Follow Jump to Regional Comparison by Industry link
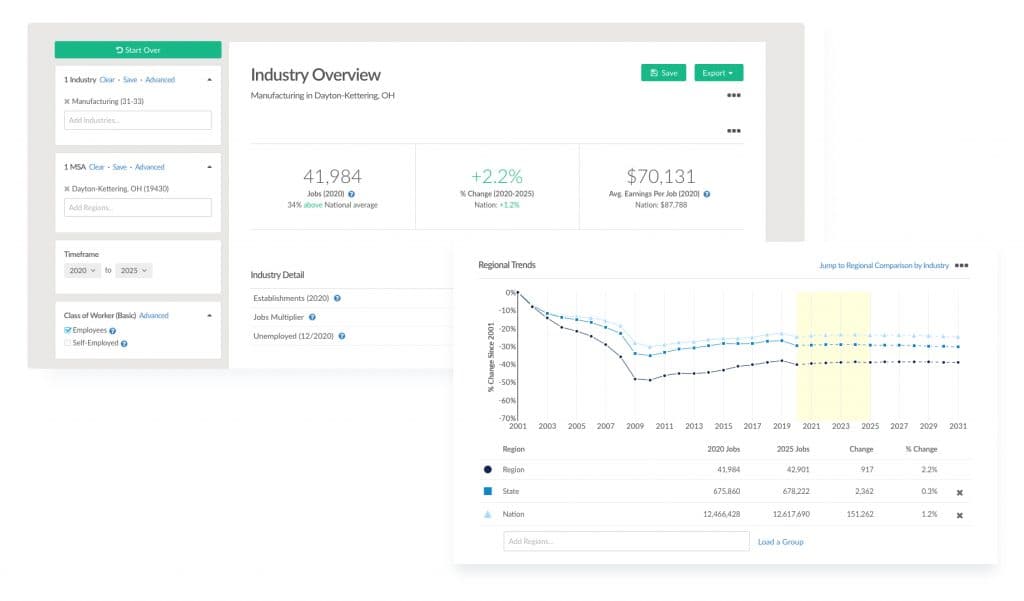This screenshot has width=1024, height=601. point(883,266)
